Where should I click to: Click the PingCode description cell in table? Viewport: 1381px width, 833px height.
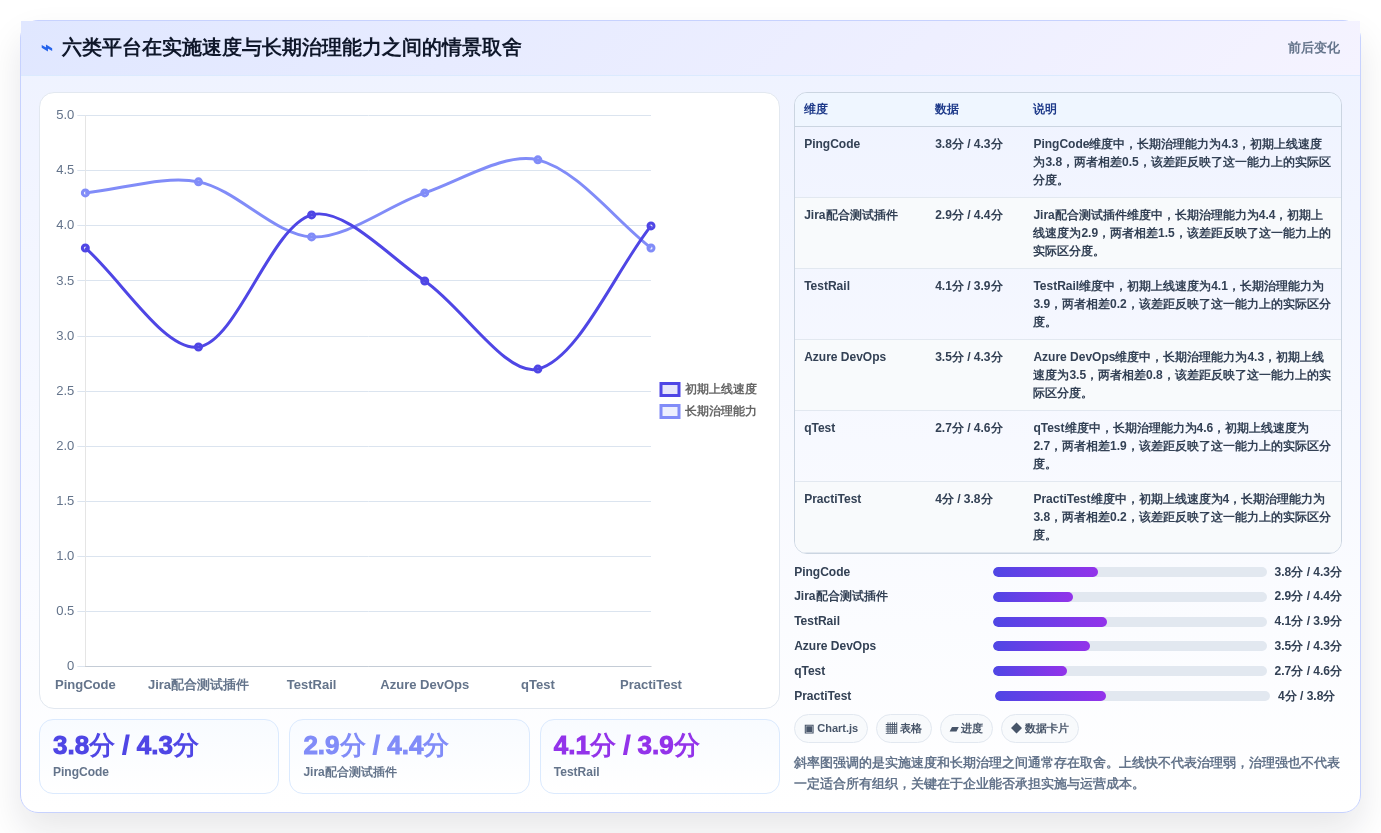tap(1182, 162)
